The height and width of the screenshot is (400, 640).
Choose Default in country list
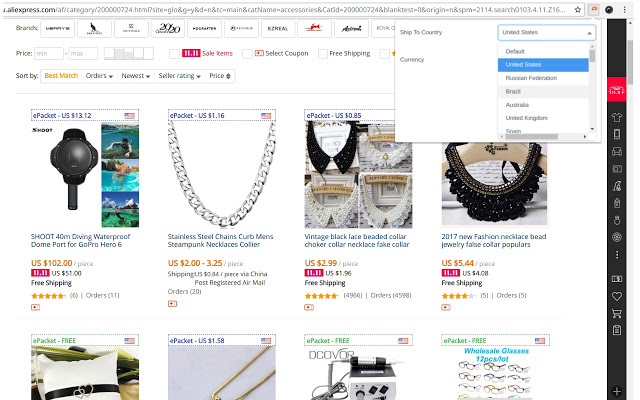point(543,51)
